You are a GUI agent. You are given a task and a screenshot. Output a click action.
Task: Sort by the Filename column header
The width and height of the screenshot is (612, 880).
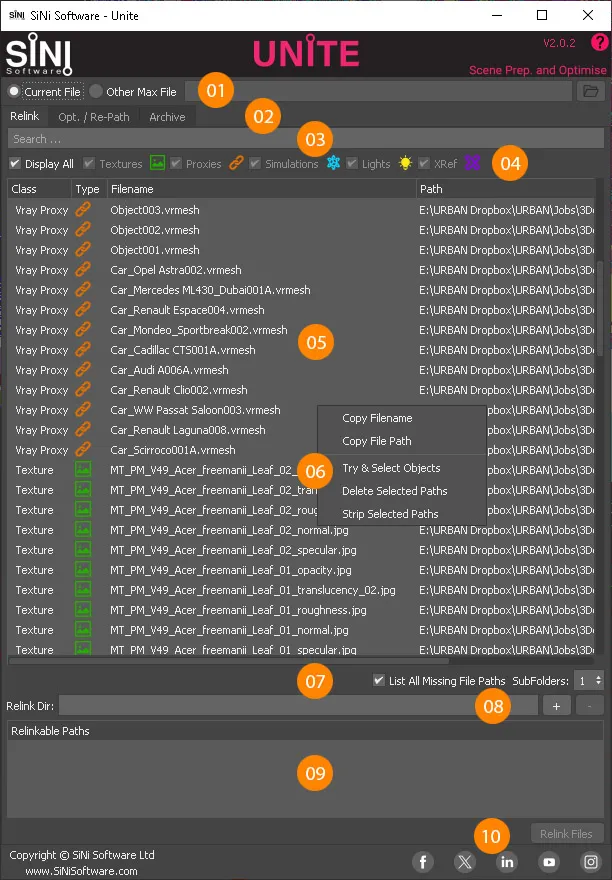[262, 189]
